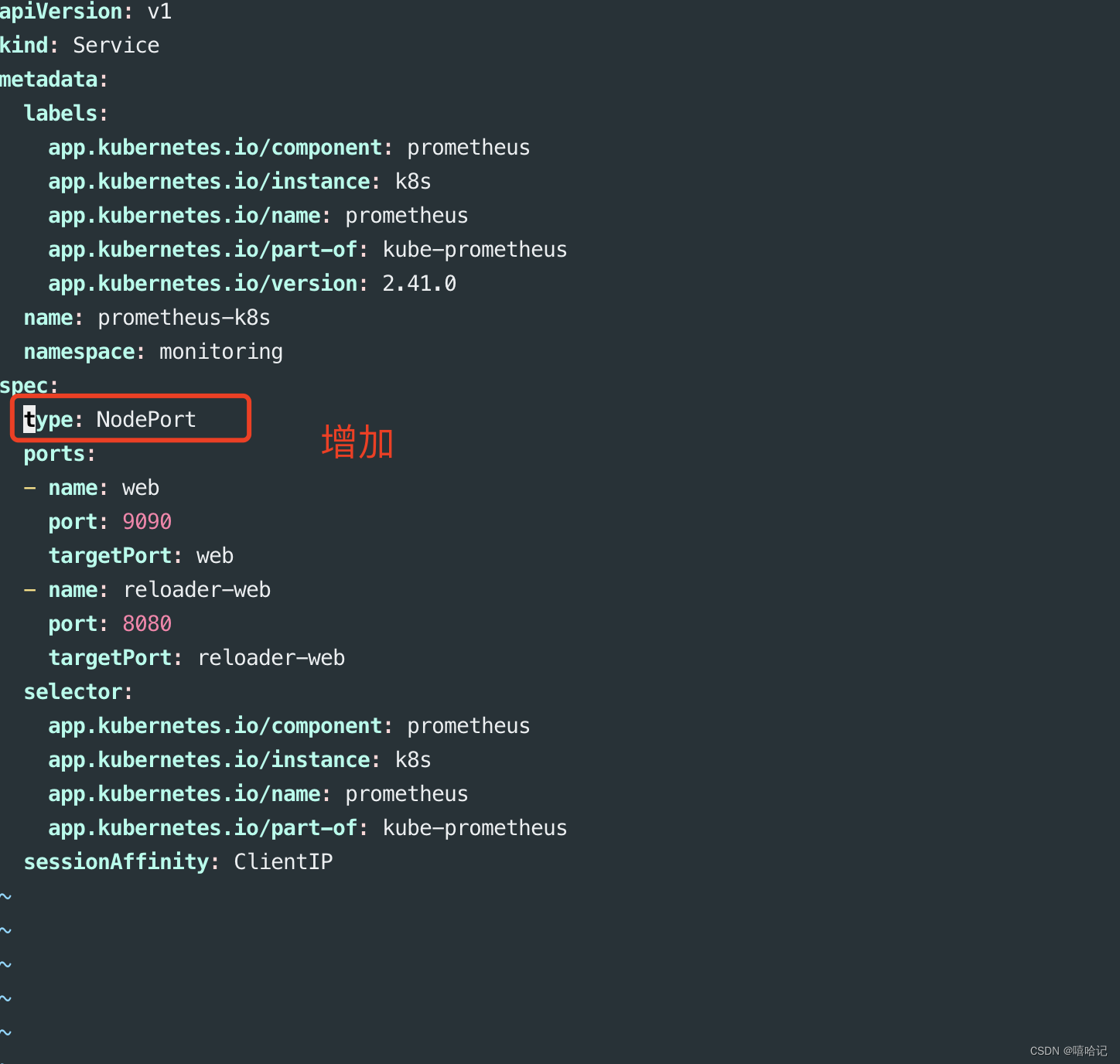Click the 'targetPort: web' line
Viewport: 1120px width, 1064px height.
141,556
